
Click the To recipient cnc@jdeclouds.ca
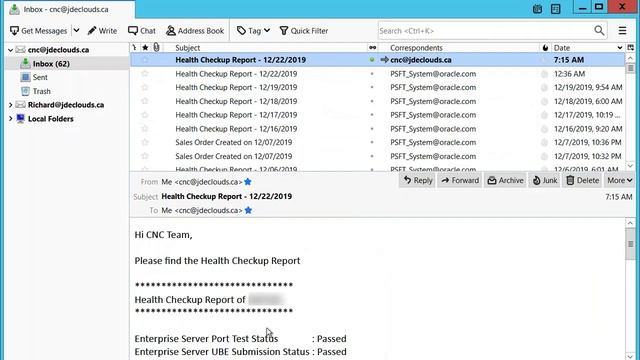click(202, 211)
